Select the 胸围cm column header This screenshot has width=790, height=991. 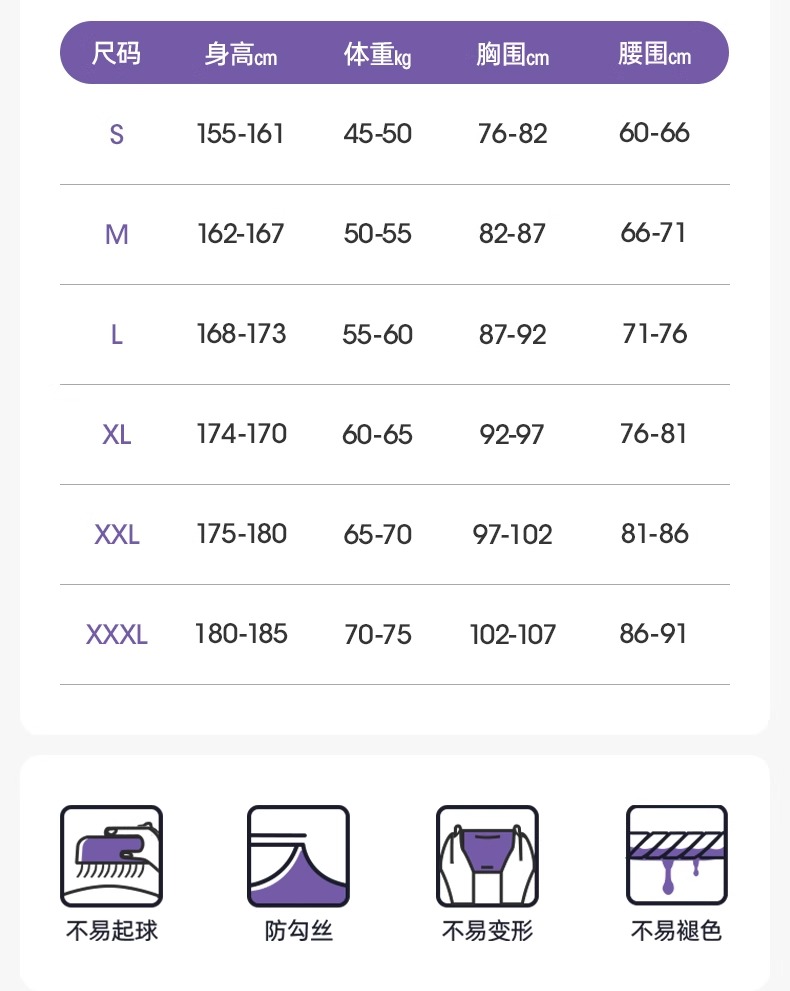point(512,54)
